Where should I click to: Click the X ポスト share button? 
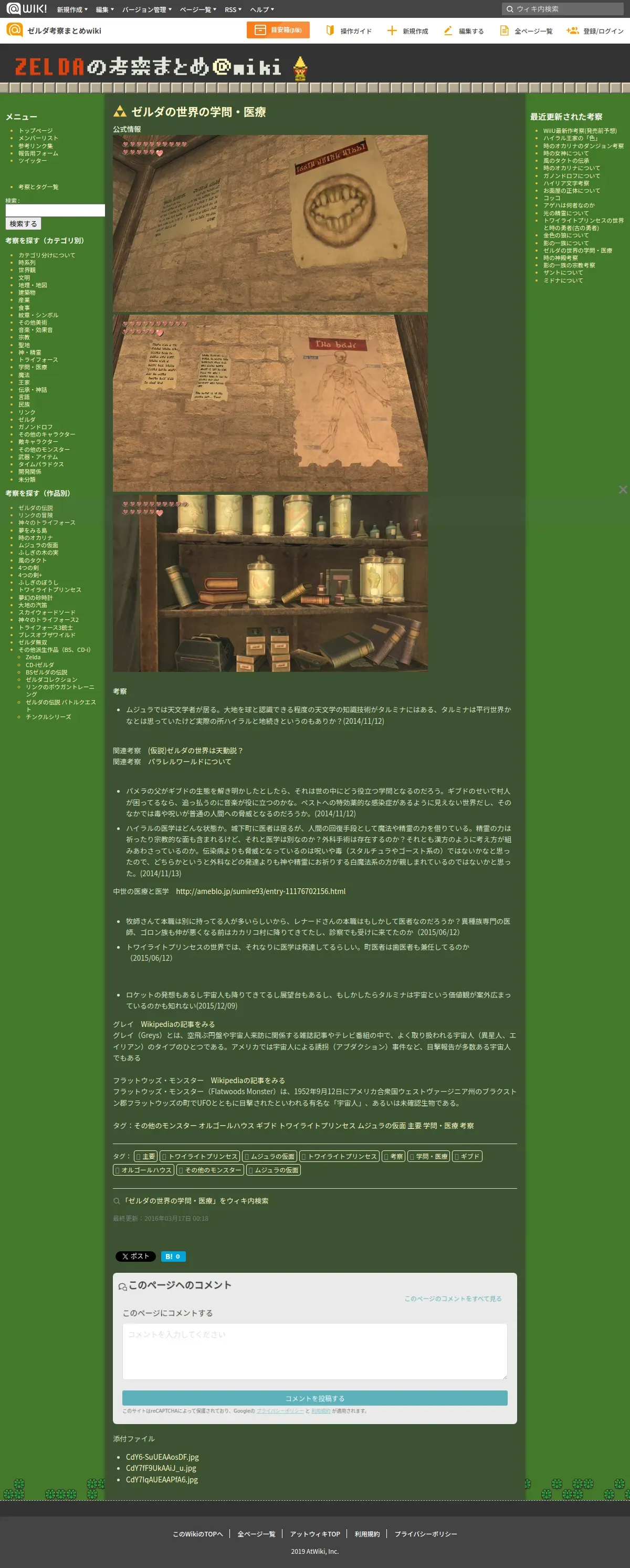135,1257
